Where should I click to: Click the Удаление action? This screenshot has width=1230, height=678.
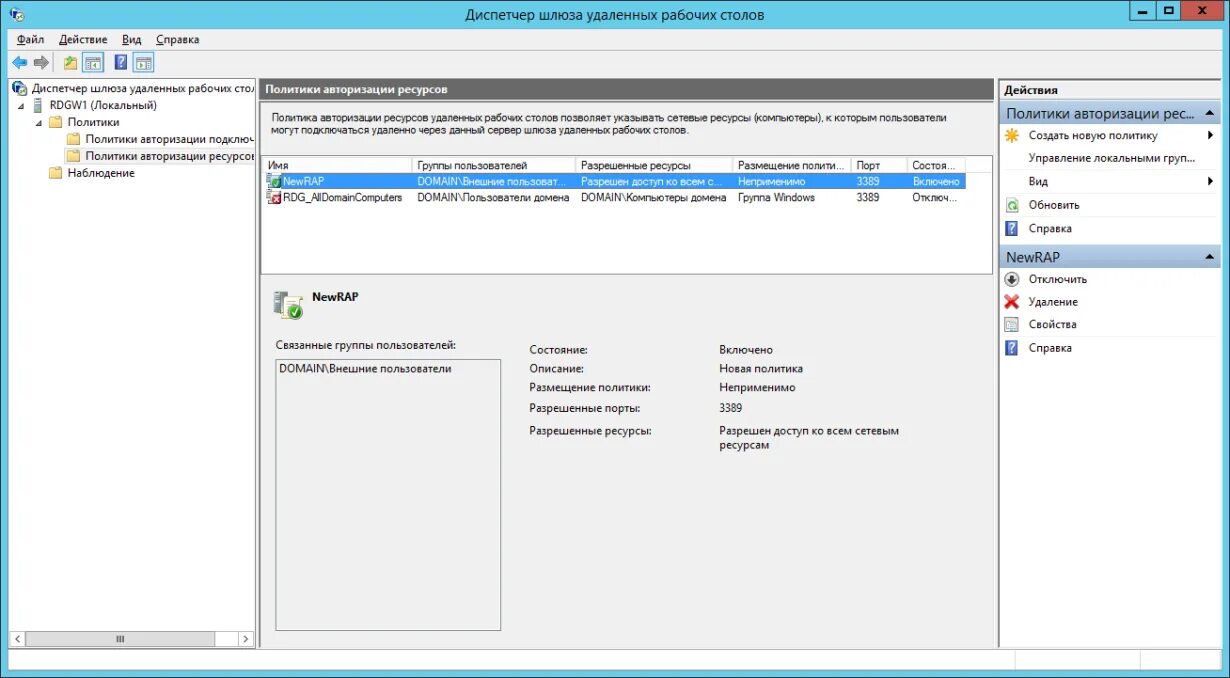[x=1053, y=302]
